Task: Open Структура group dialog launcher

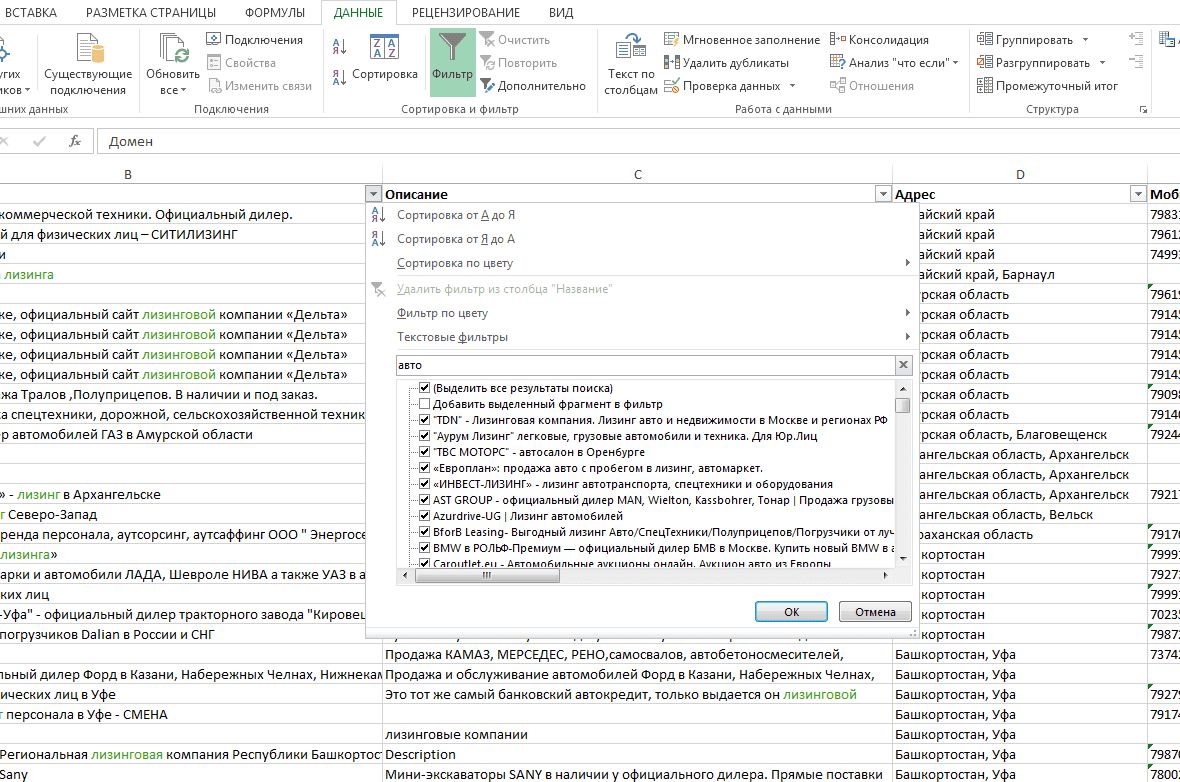Action: 1143,110
